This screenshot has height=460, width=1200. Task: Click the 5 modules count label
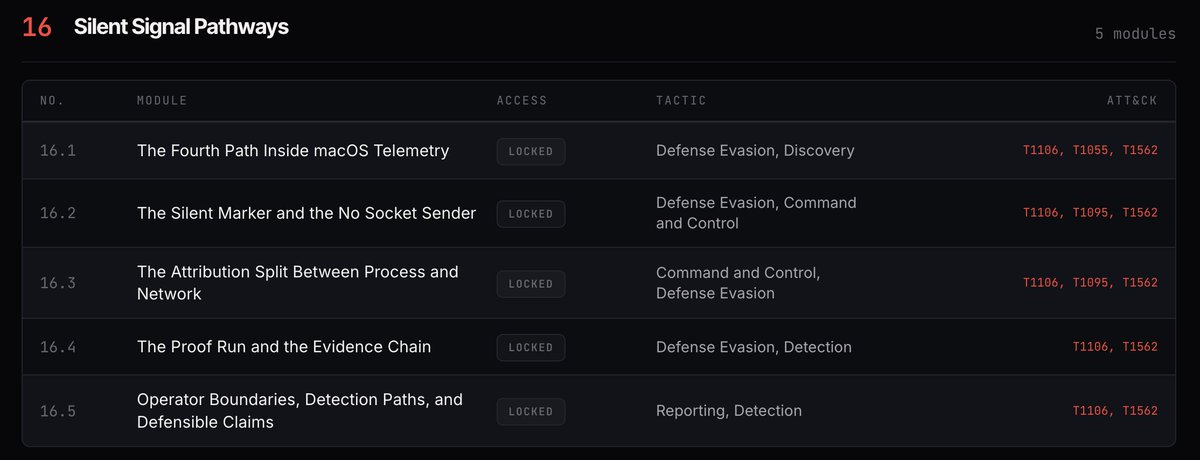[1135, 34]
